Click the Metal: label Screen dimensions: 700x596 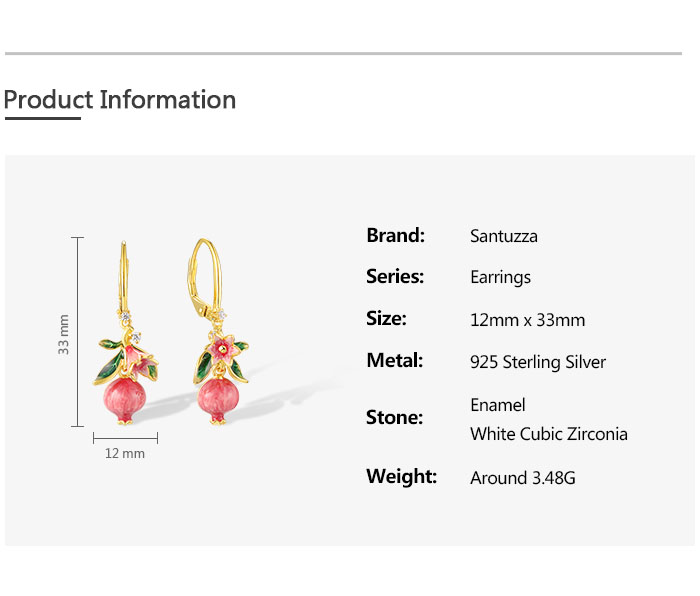[x=395, y=360]
